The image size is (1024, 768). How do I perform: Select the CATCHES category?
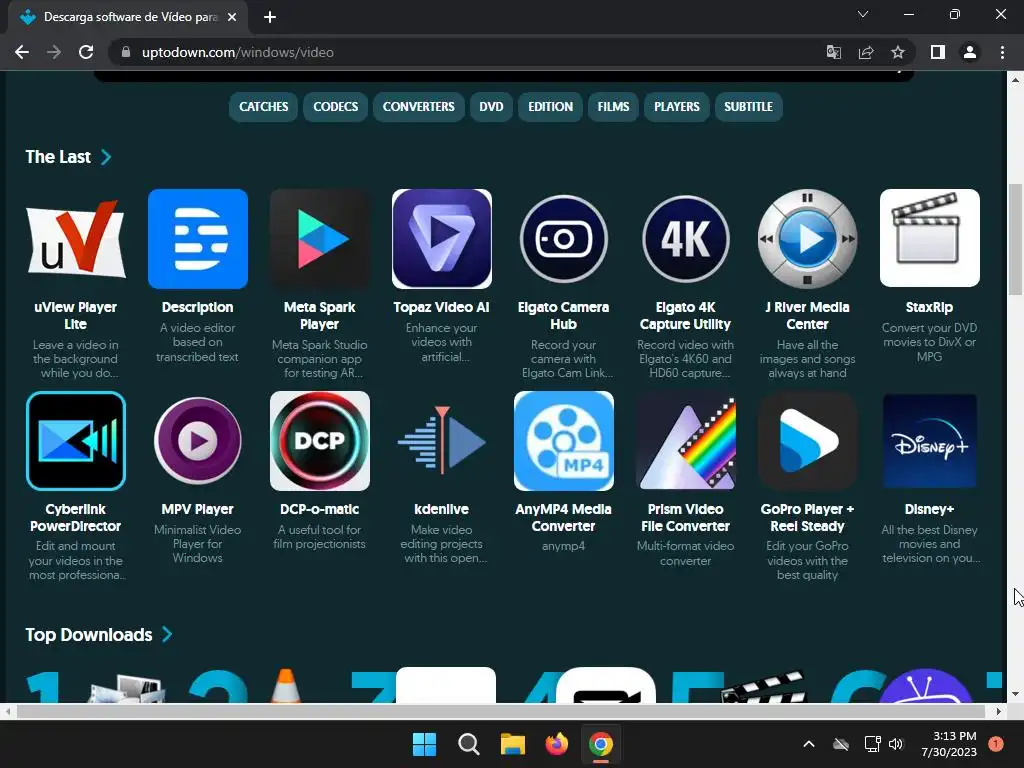(264, 106)
